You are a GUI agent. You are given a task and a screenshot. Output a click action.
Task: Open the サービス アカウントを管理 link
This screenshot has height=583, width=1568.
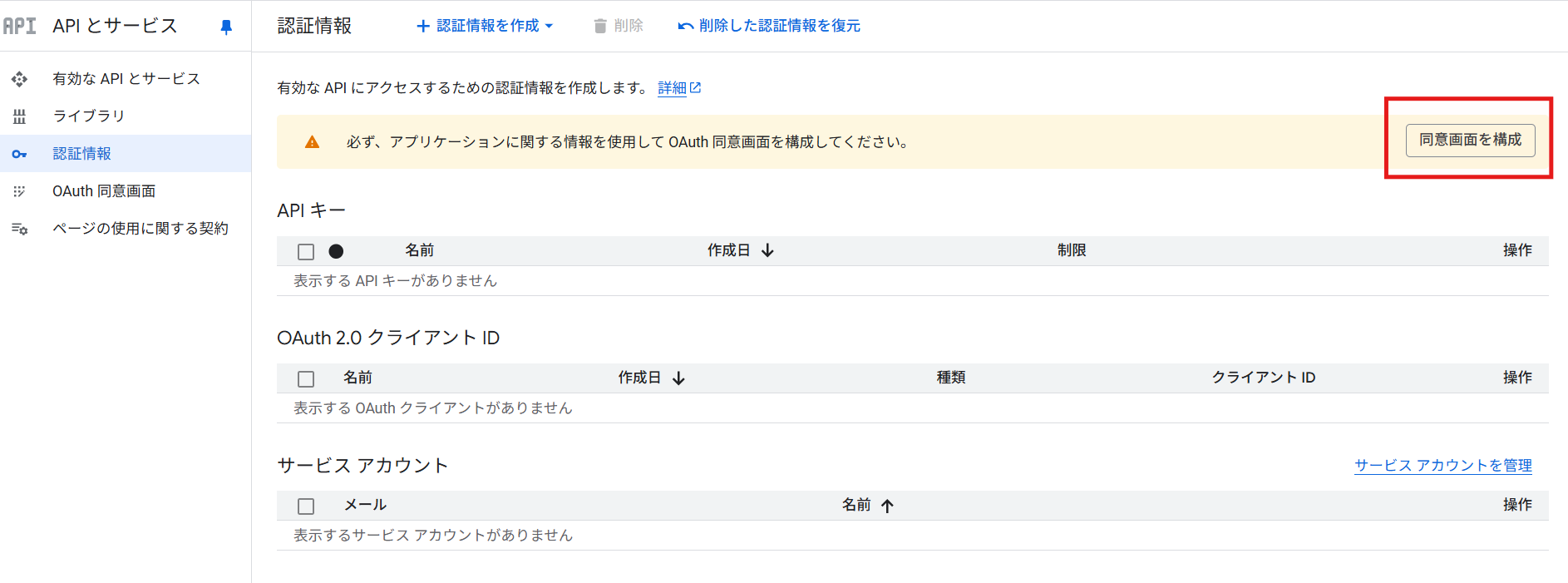click(1442, 466)
